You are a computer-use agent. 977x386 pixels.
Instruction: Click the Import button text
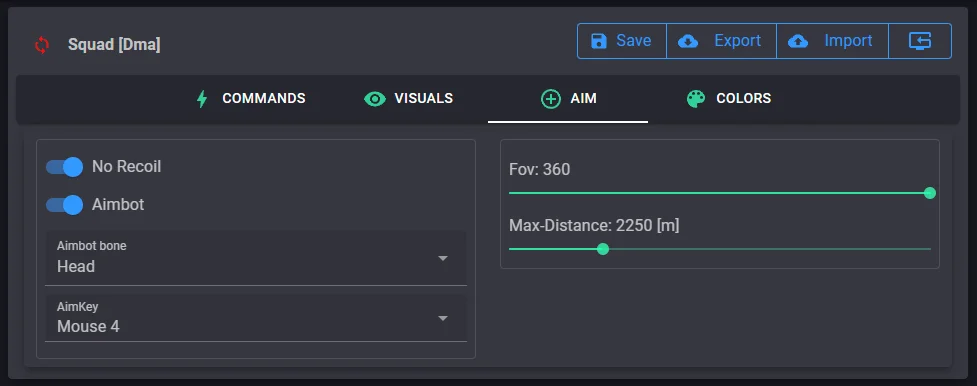pos(848,41)
